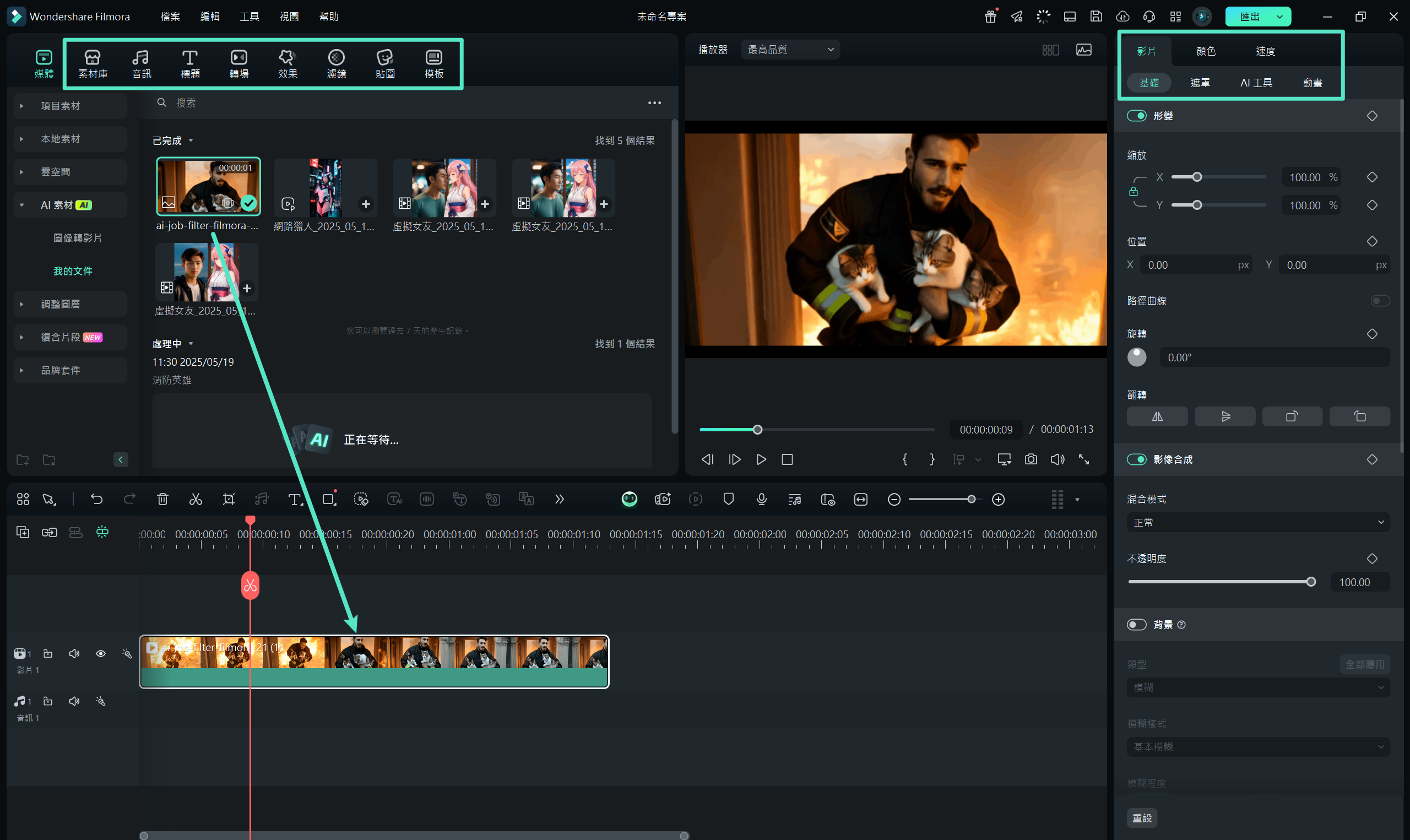This screenshot has height=840, width=1410.
Task: Open the 工具 menu
Action: pyautogui.click(x=250, y=17)
